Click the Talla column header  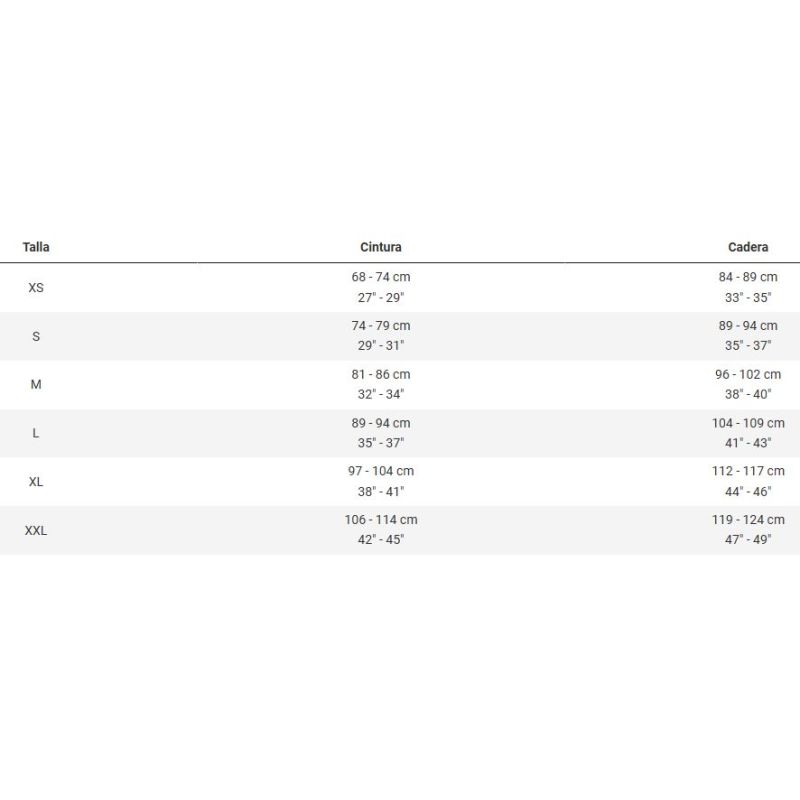click(36, 247)
